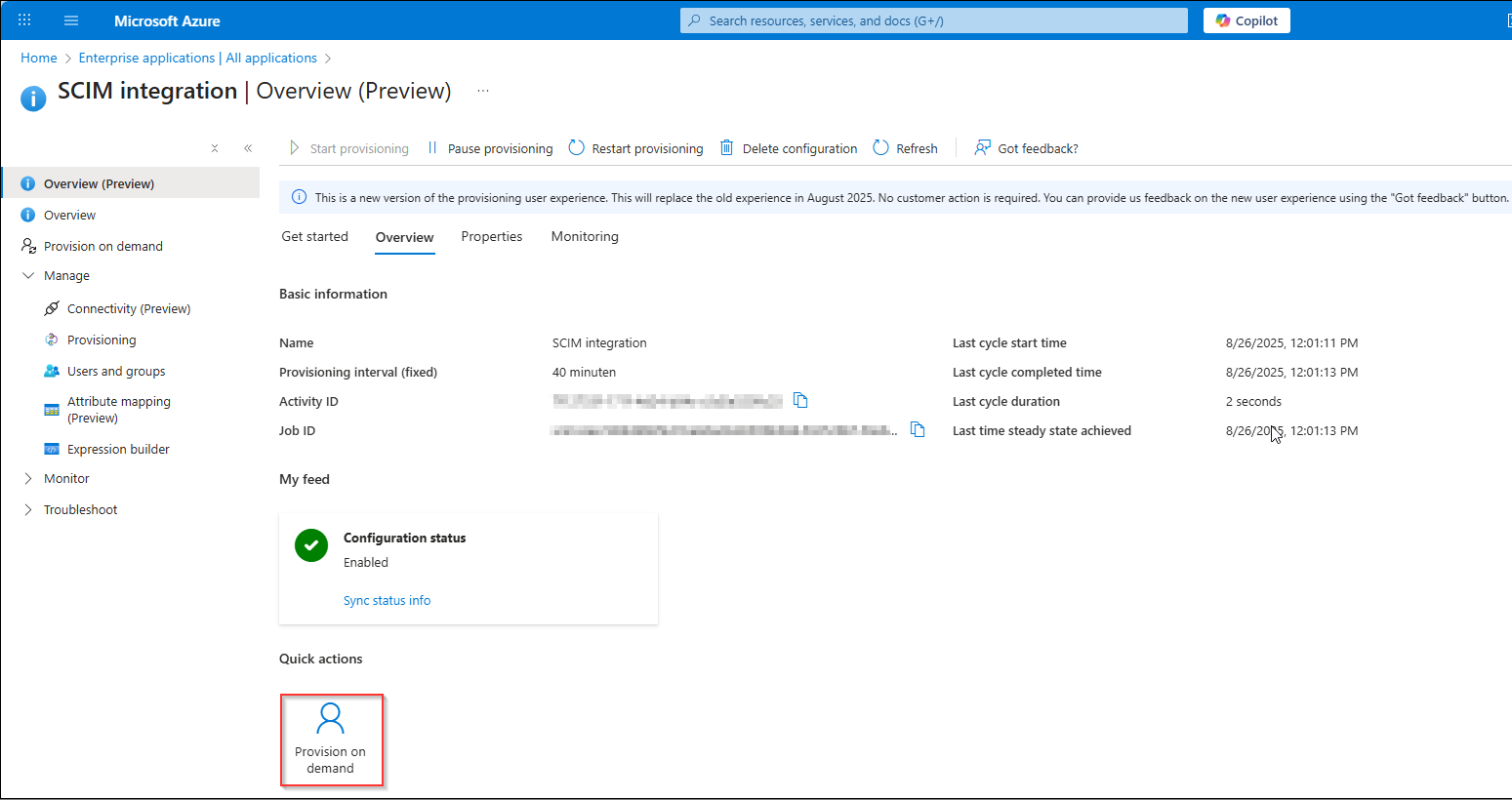
Task: Expand the Monitor section
Action: point(28,479)
